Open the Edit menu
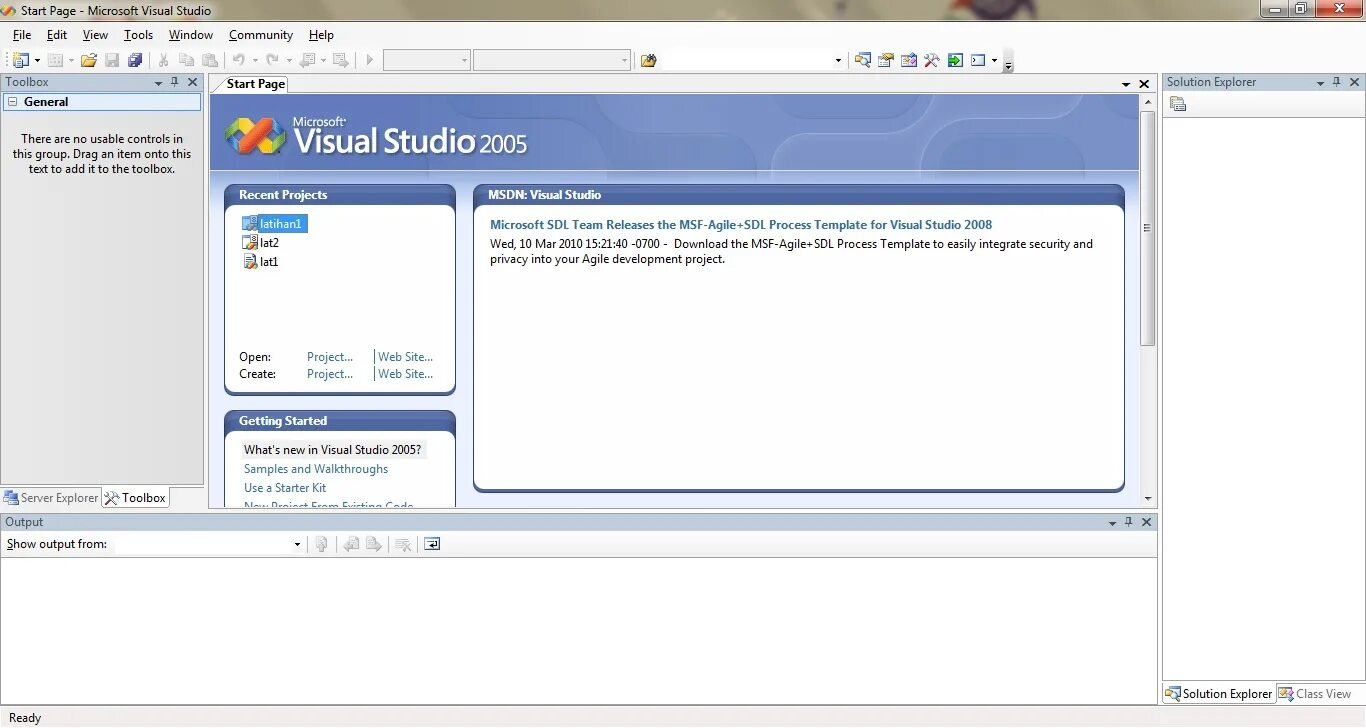1366x728 pixels. (x=57, y=35)
